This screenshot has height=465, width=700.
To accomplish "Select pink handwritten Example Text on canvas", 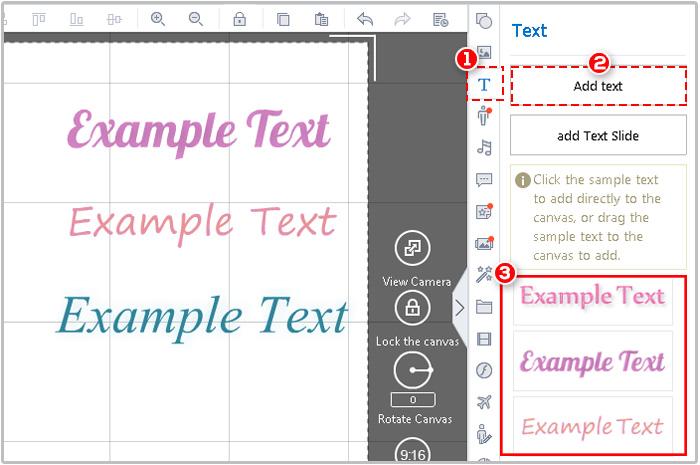I will 203,223.
